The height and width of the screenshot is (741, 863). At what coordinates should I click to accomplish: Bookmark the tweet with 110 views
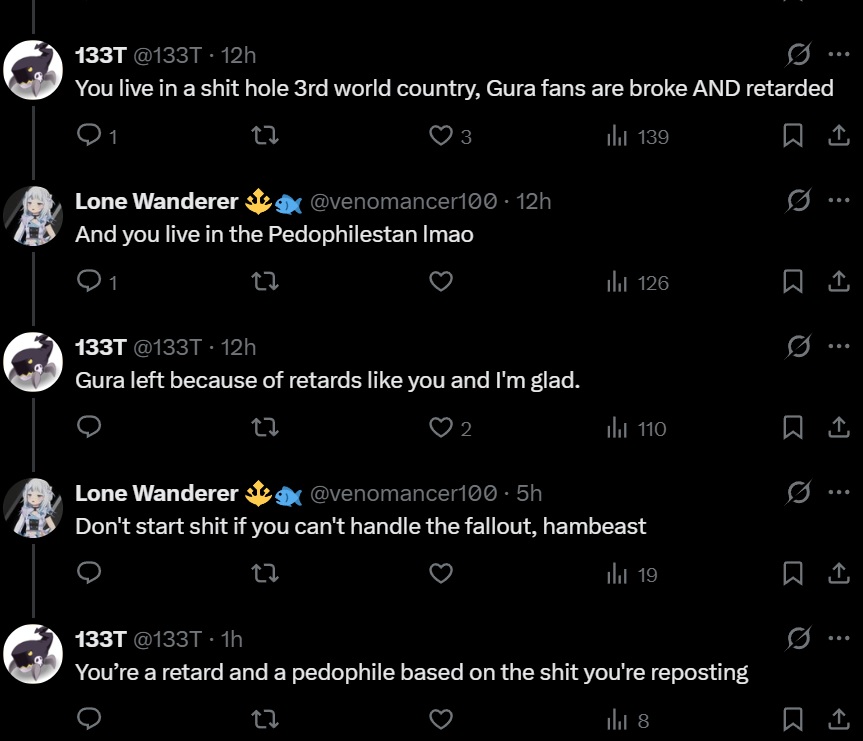coord(793,429)
